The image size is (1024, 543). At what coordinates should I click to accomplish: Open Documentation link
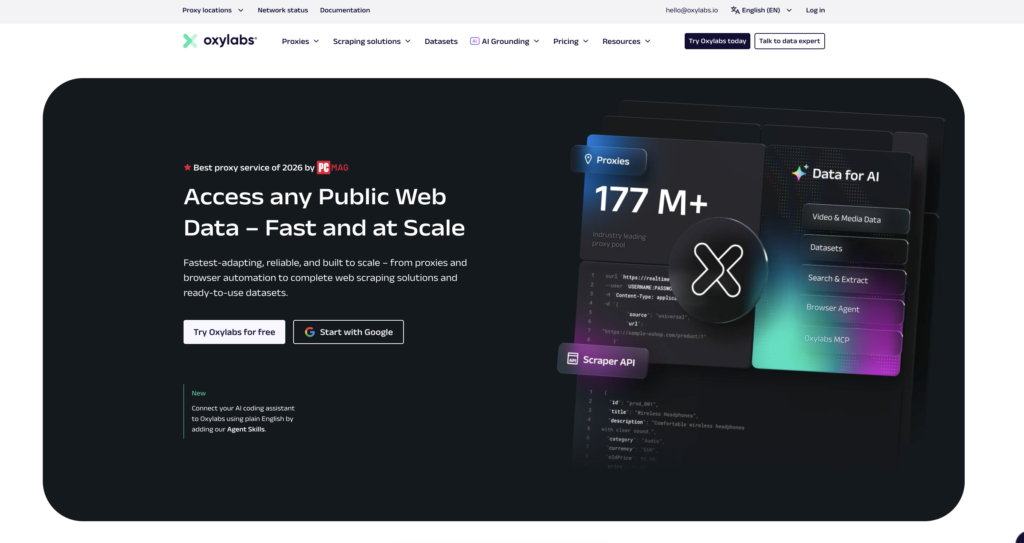345,10
